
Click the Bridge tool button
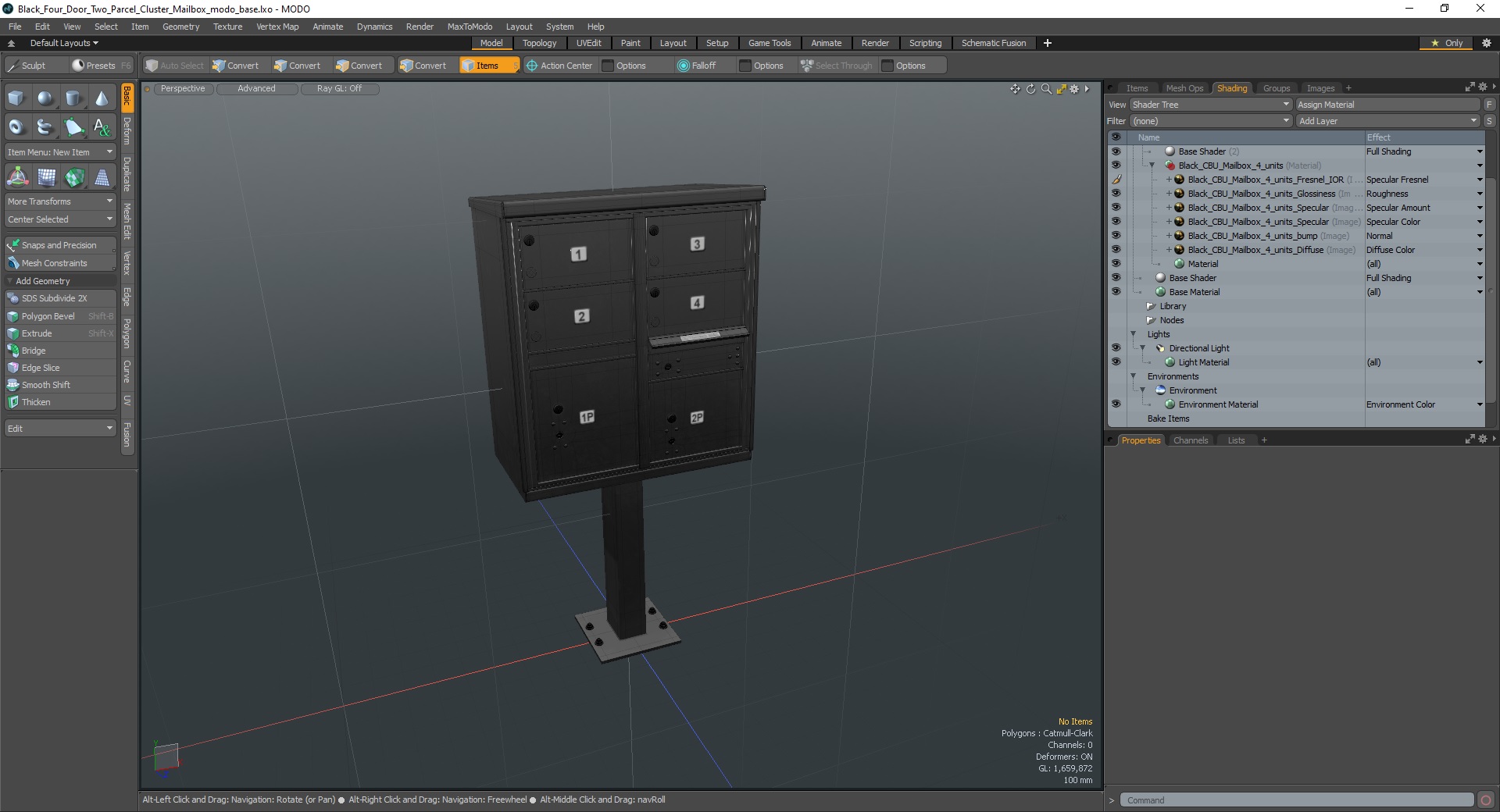coord(60,351)
